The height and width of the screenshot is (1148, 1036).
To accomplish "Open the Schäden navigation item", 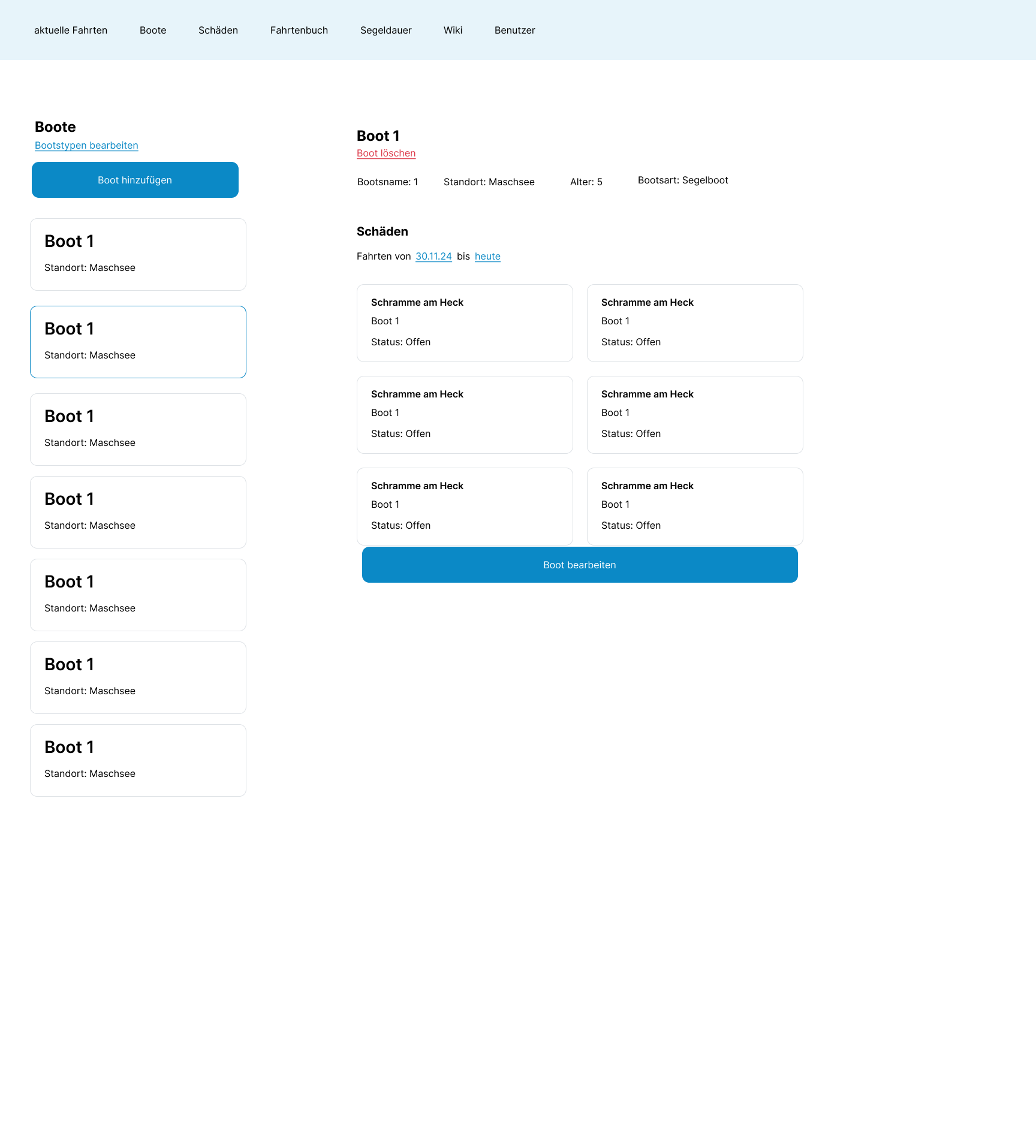I will (x=218, y=31).
